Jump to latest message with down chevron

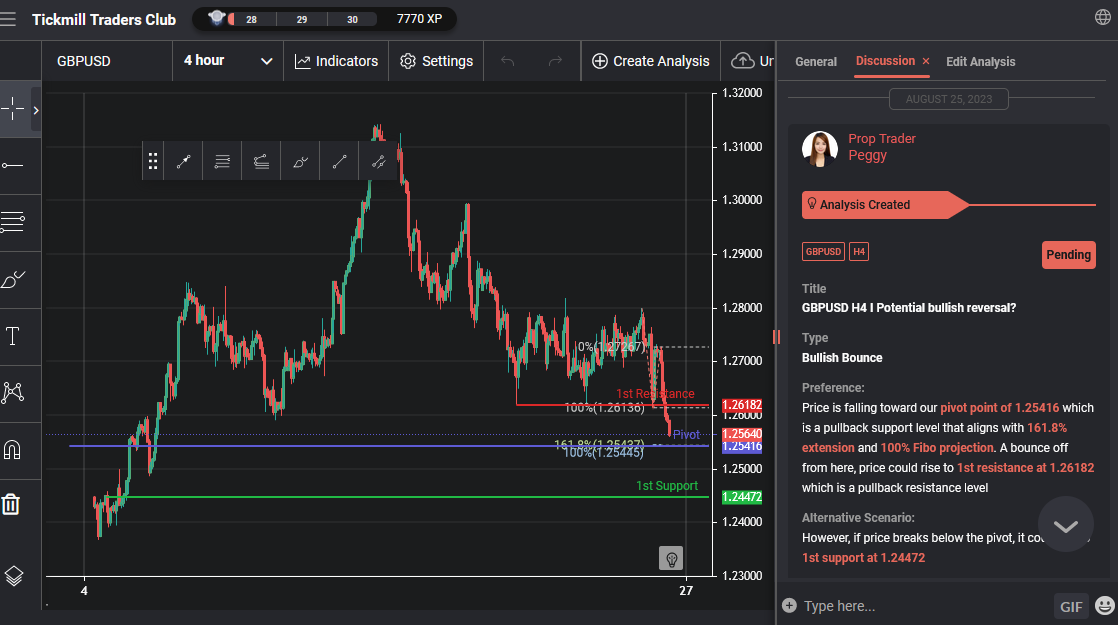pos(1065,525)
